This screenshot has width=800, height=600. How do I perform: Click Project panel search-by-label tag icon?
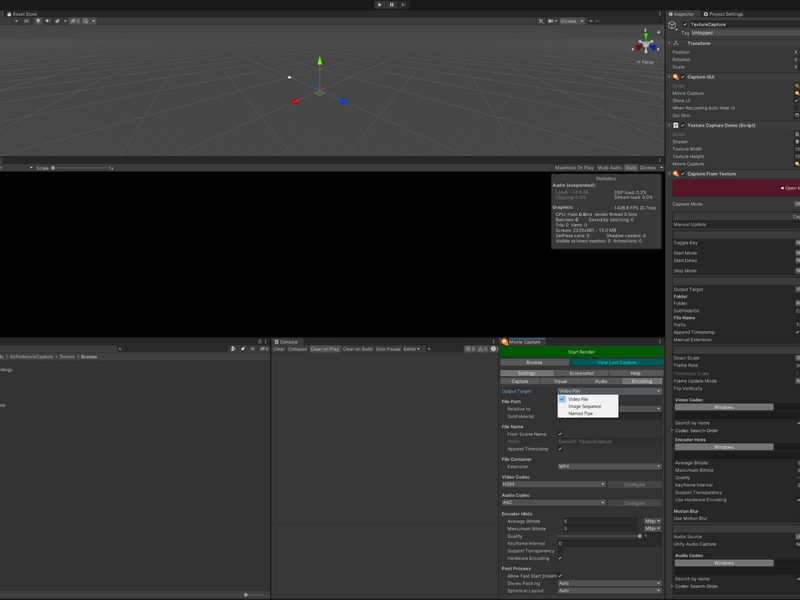point(243,349)
